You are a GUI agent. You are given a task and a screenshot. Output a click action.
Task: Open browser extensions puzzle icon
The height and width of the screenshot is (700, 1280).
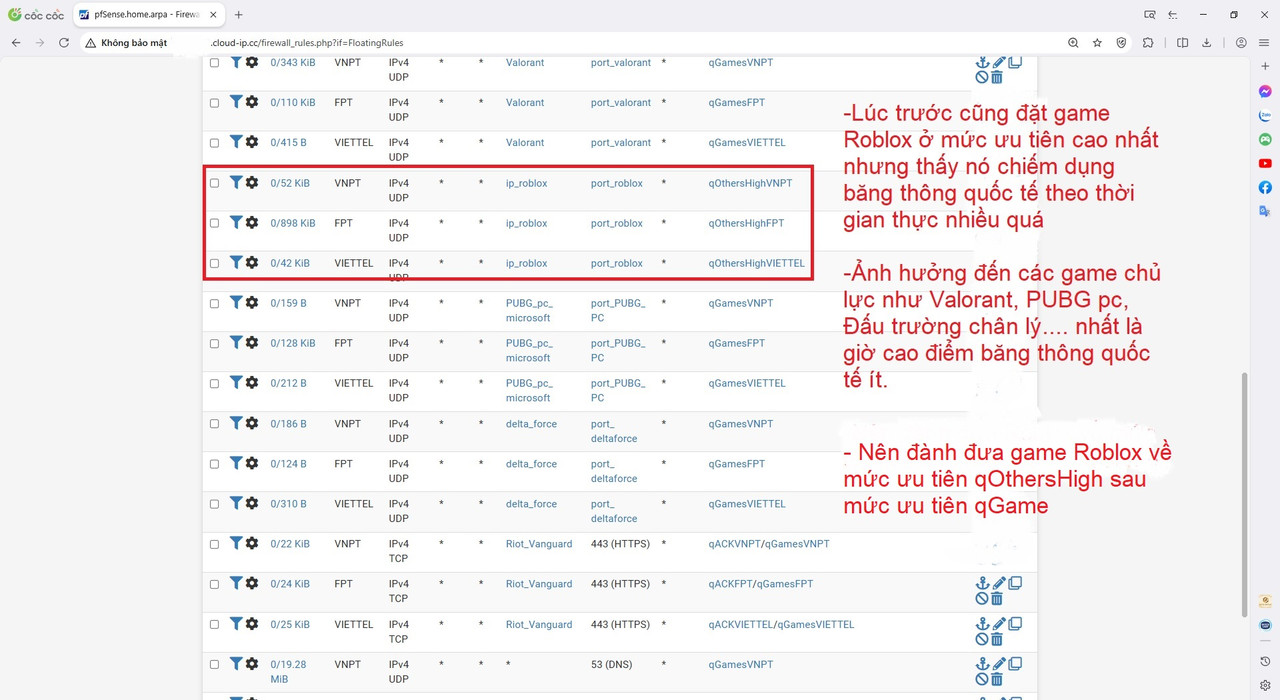(x=1148, y=43)
